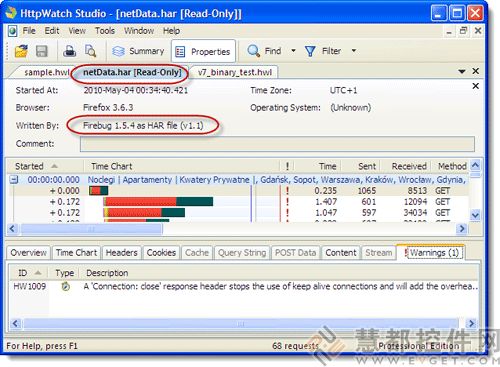
Task: Open the dropdown arrow next to Find
Action: tap(293, 51)
